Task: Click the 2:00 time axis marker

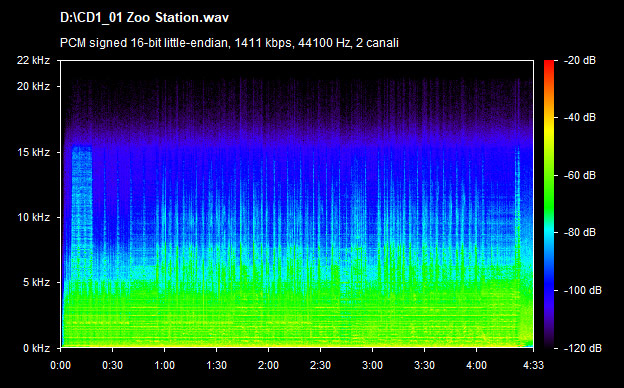Action: point(268,365)
